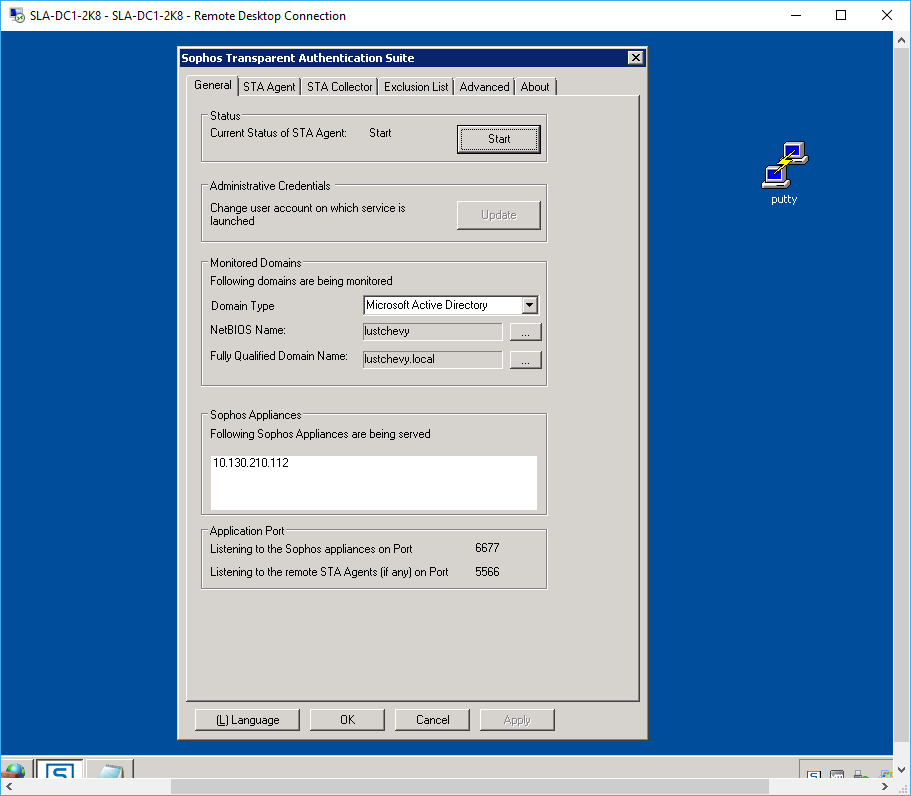Close the Sophos Transparent Authentication Suite dialog
The image size is (911, 796).
tap(636, 58)
